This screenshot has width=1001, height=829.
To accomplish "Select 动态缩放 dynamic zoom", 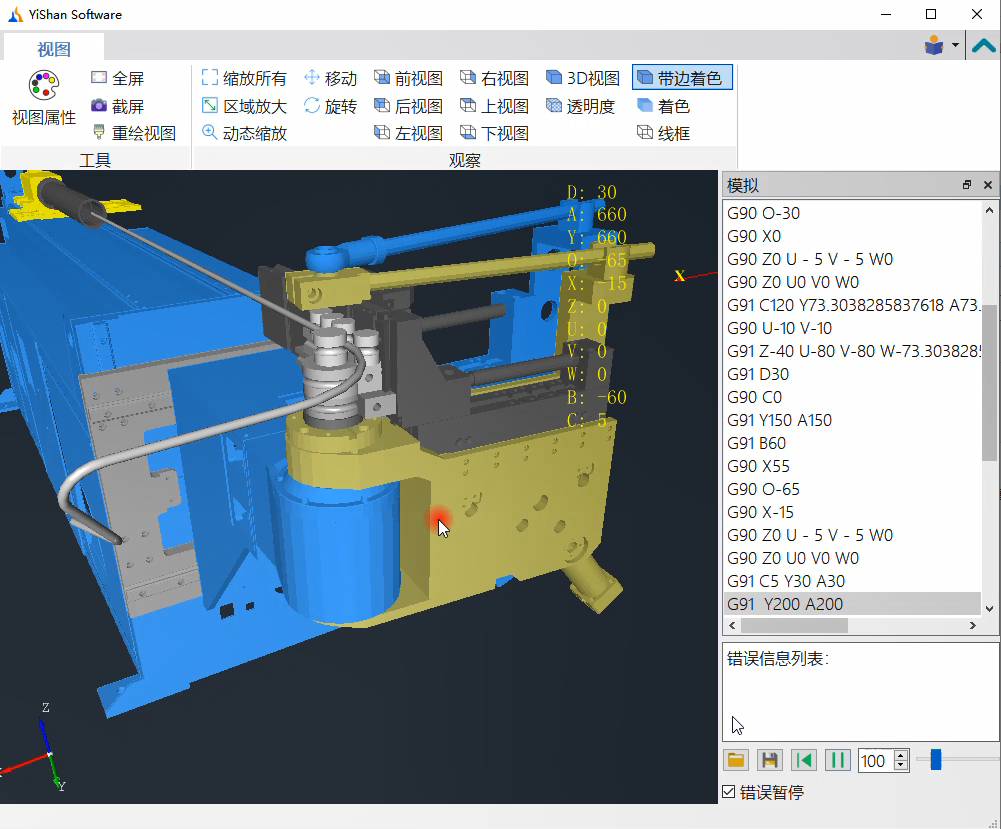I will 244,133.
